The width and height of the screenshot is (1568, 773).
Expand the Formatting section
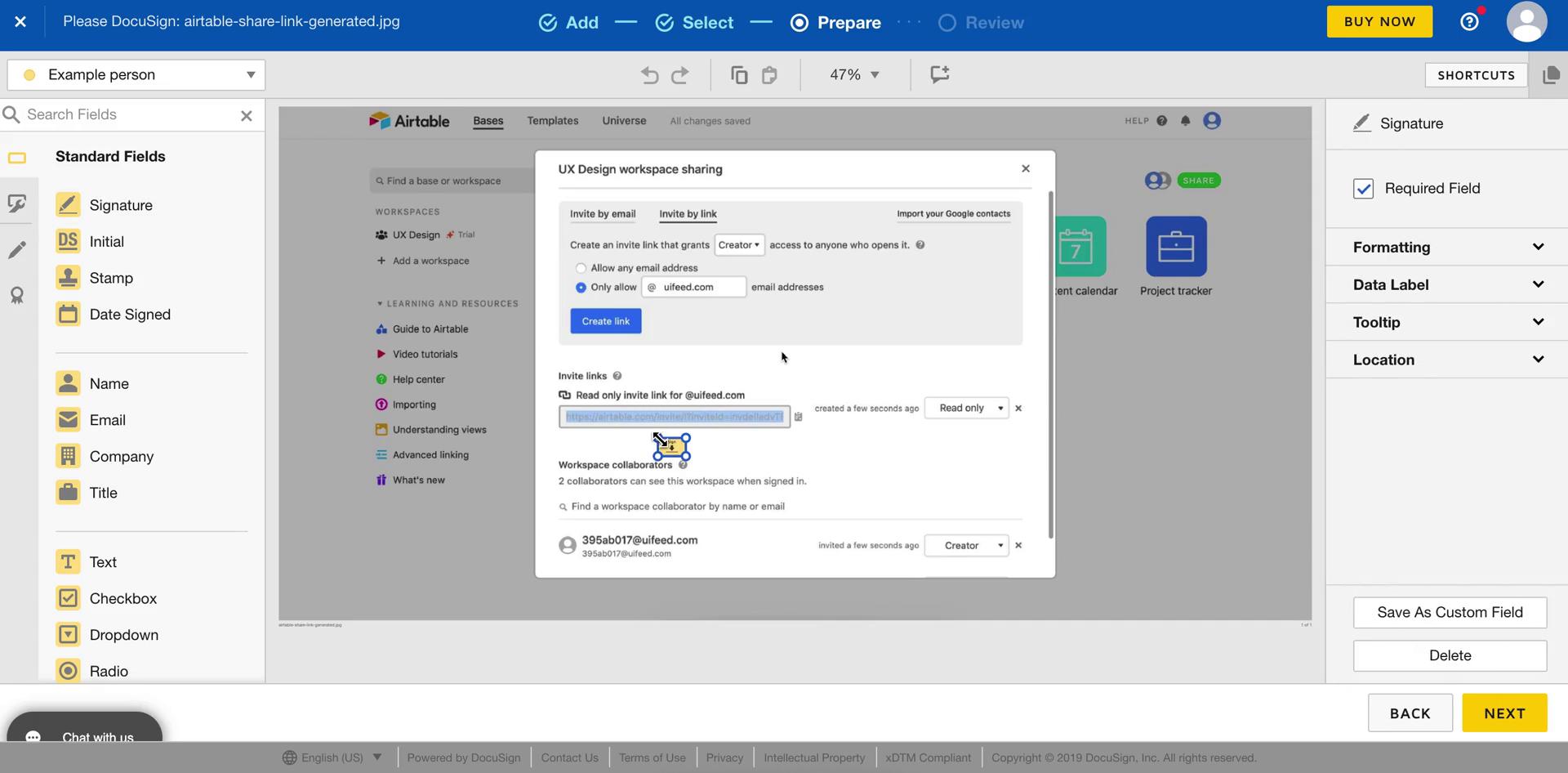[x=1447, y=247]
